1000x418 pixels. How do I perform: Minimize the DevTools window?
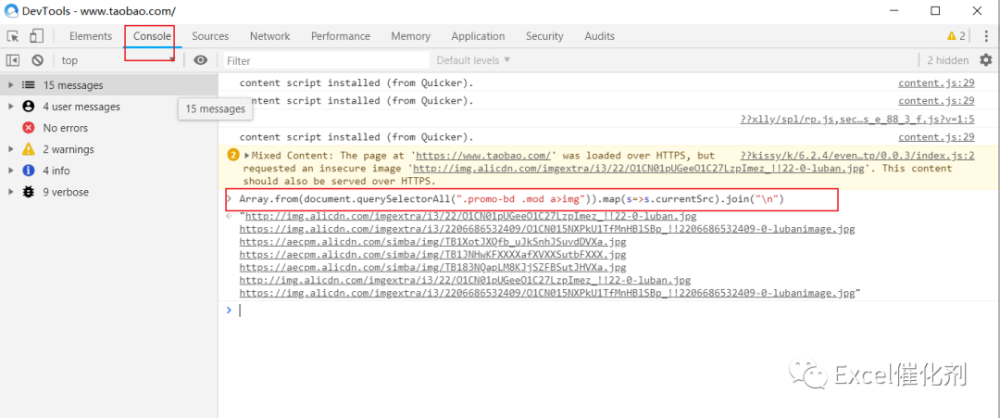pyautogui.click(x=893, y=11)
